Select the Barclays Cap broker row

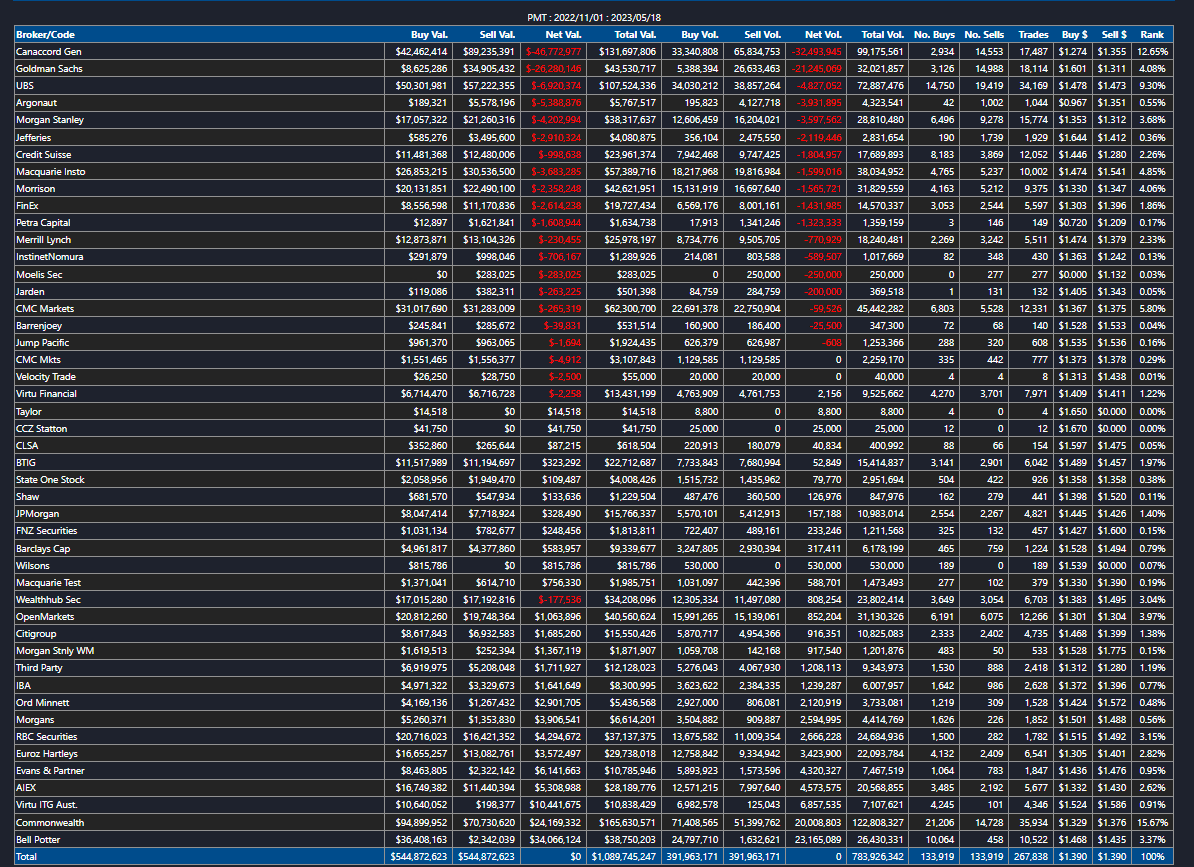pos(594,549)
